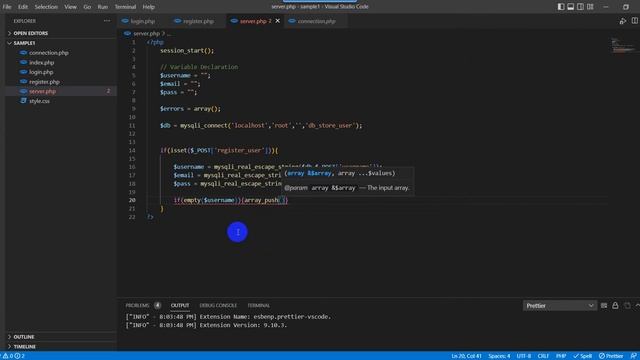This screenshot has height=360, width=640.
Task: Click the $errors = array(); code line
Action: pos(190,109)
